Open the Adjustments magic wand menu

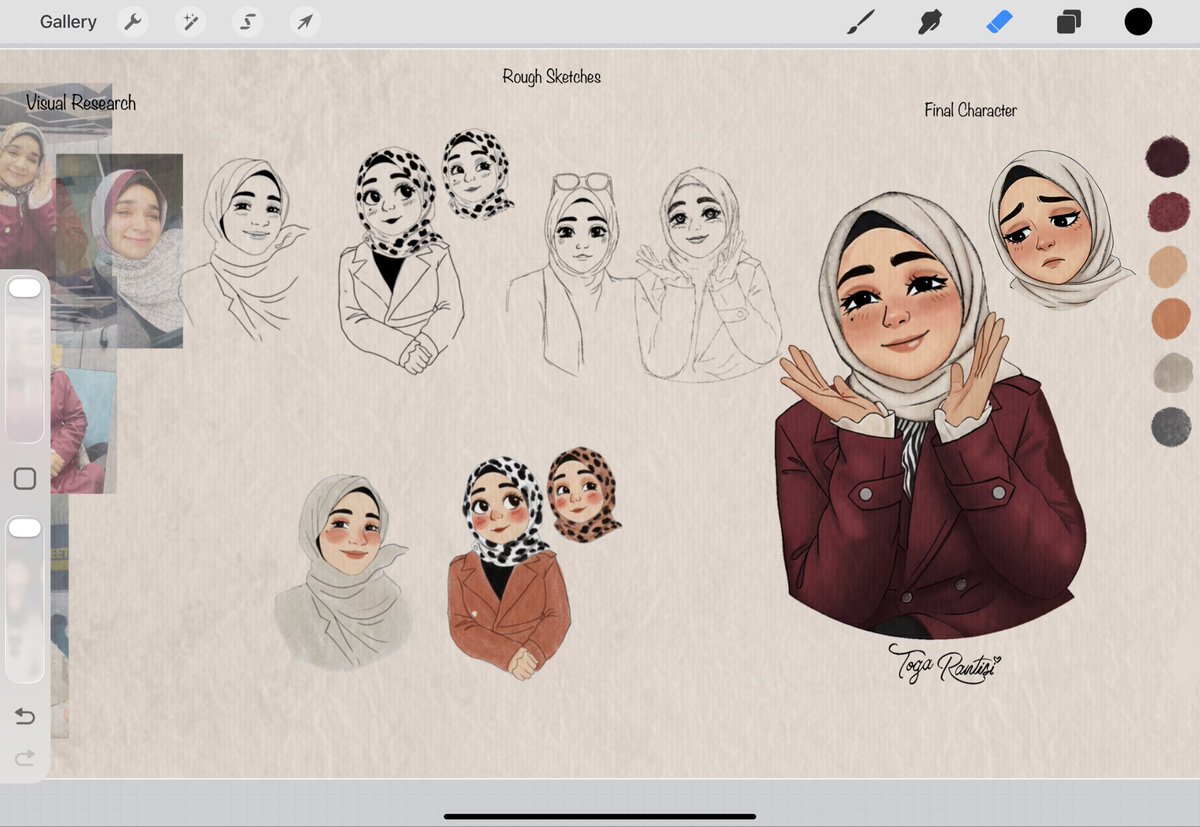pos(190,22)
